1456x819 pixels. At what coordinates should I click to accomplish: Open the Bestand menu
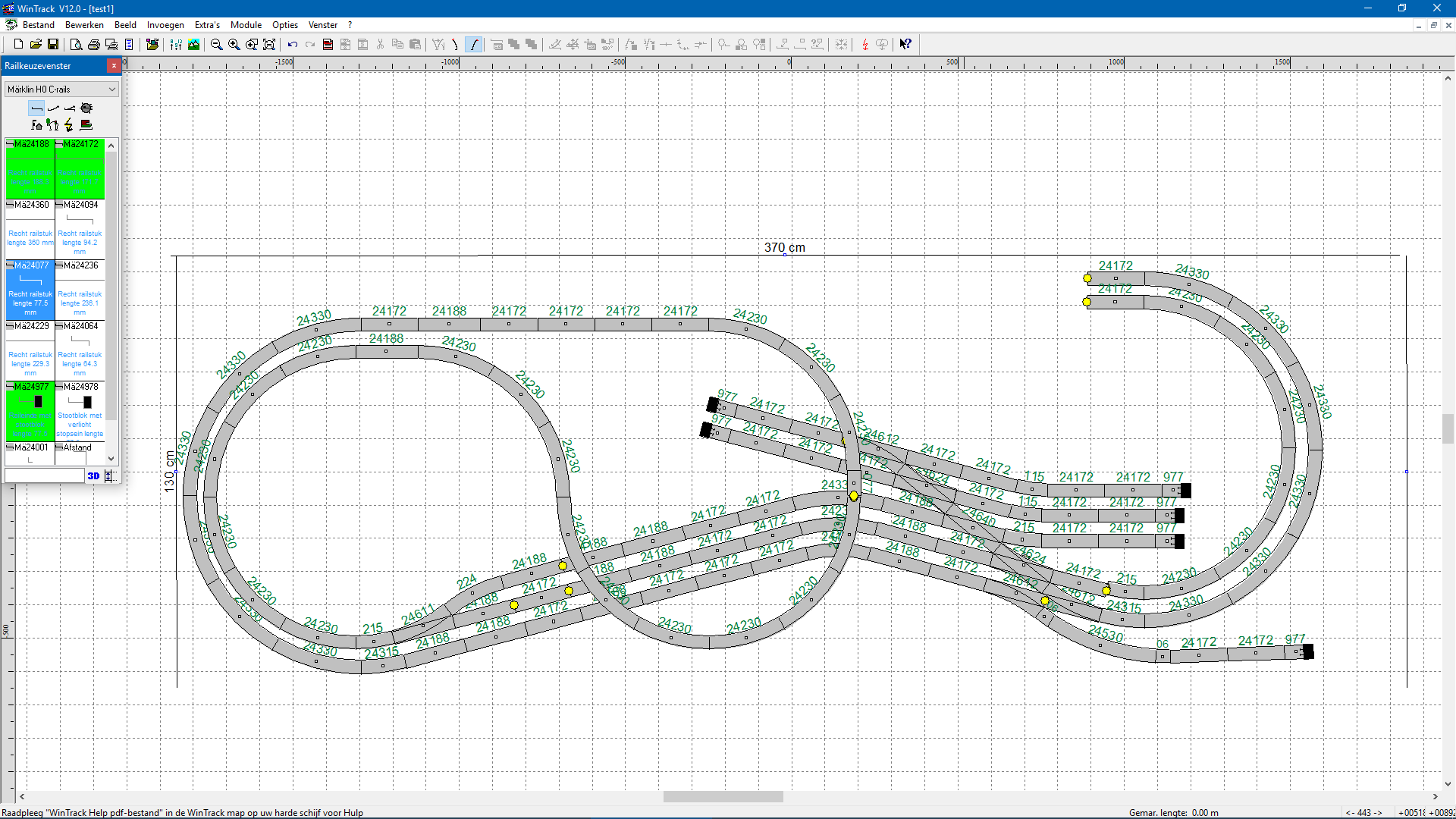(x=39, y=25)
